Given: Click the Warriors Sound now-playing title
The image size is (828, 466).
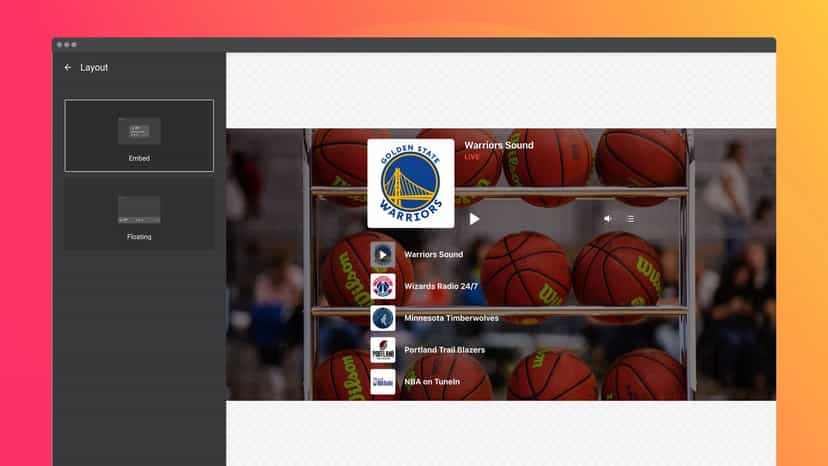Looking at the screenshot, I should coord(499,145).
